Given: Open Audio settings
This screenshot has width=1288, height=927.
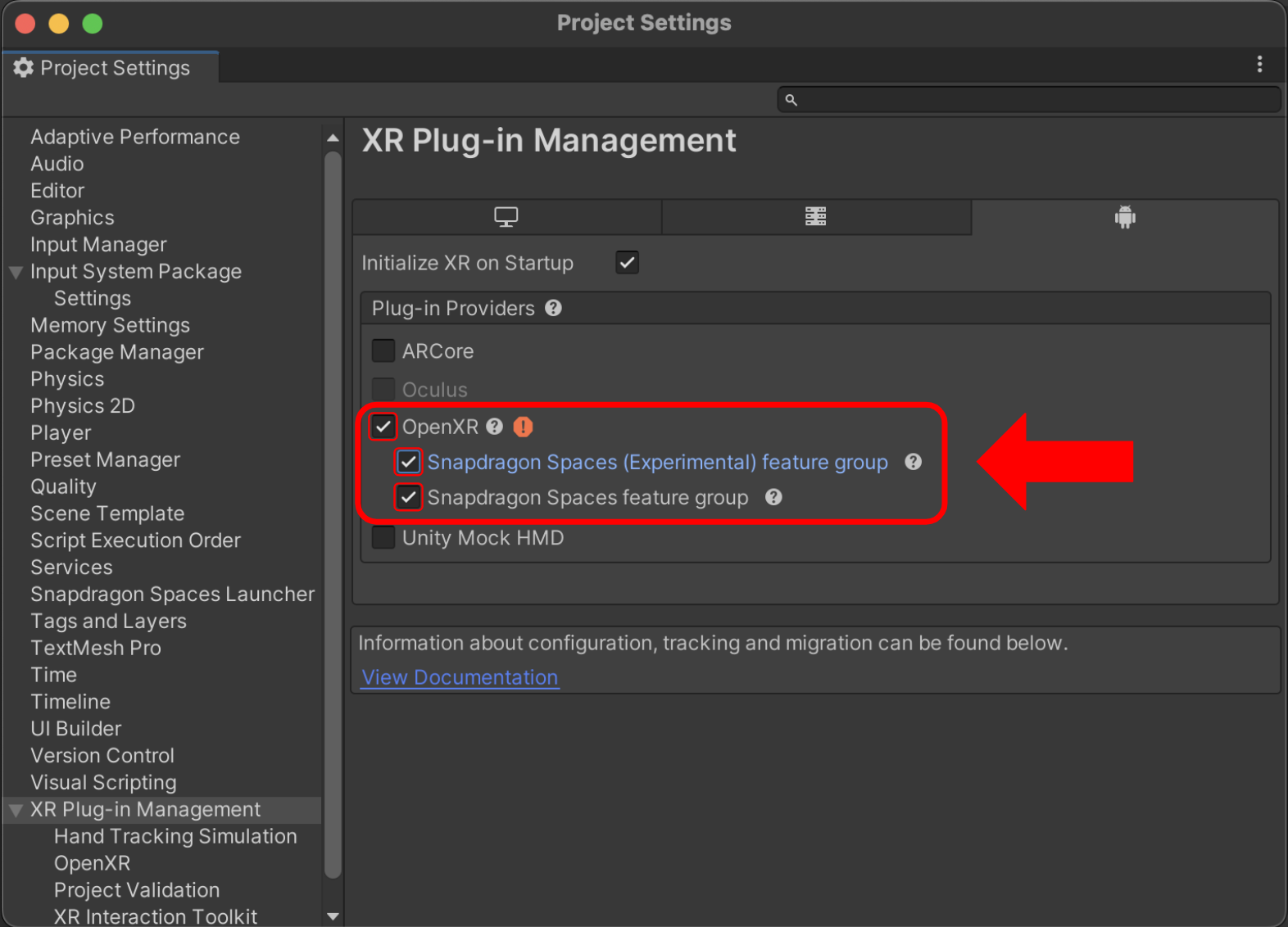Looking at the screenshot, I should coord(57,164).
